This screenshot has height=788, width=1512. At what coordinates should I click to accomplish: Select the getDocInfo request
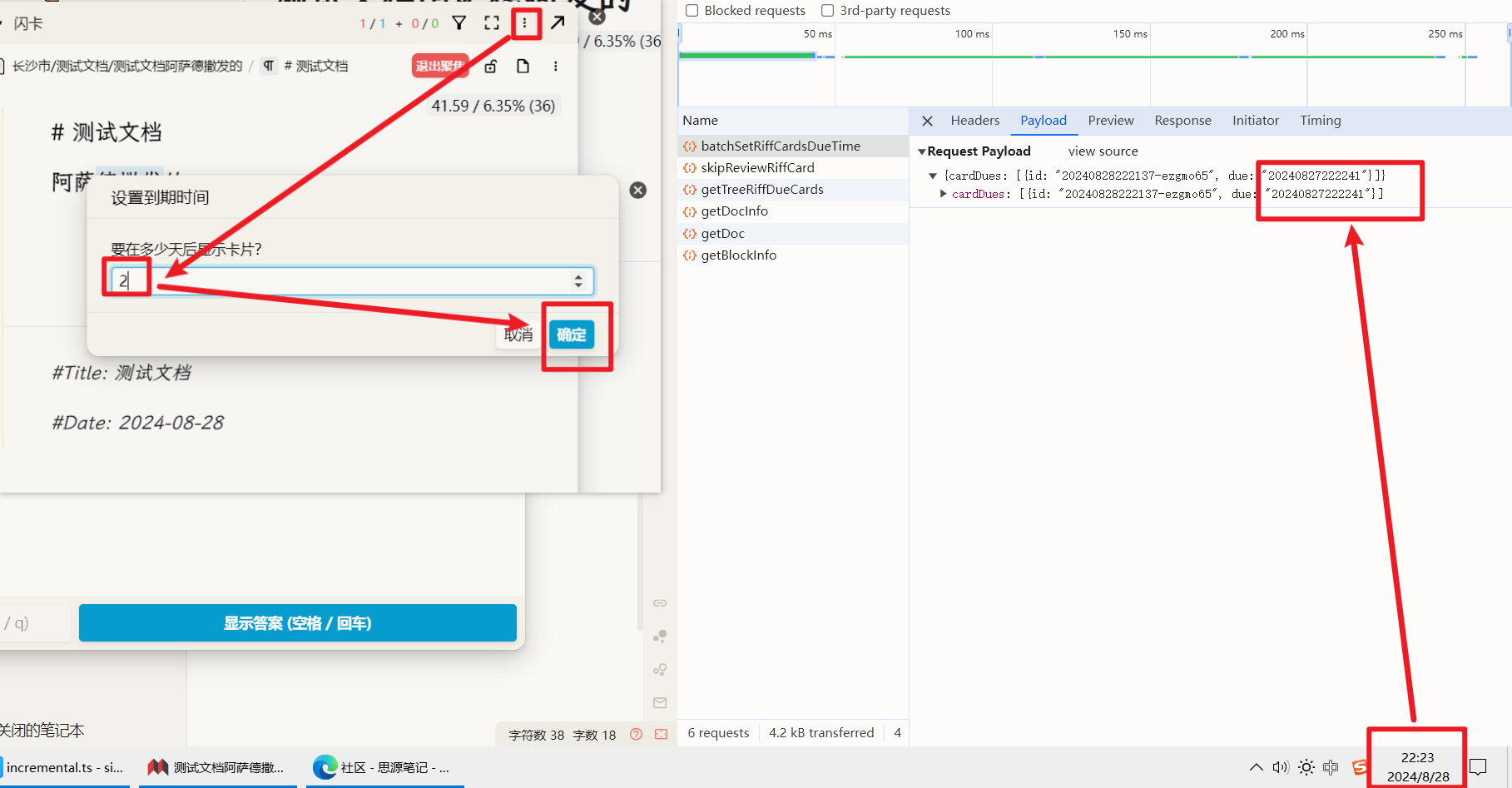click(x=793, y=211)
